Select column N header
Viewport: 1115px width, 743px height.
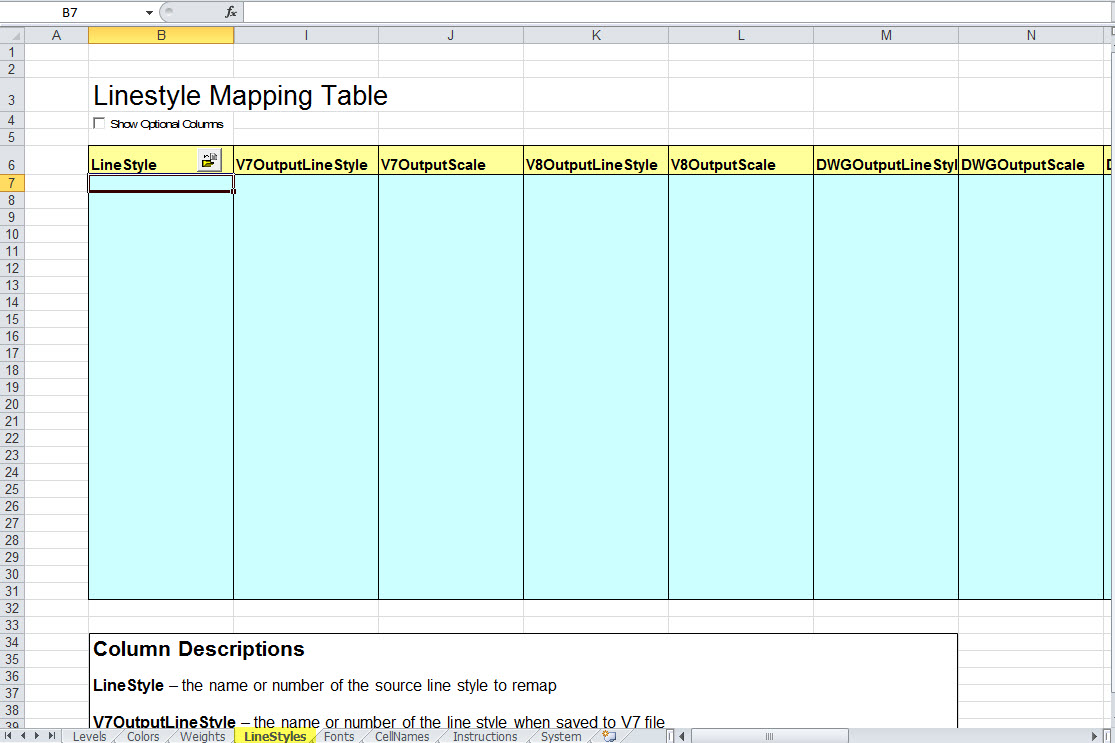[x=1032, y=35]
